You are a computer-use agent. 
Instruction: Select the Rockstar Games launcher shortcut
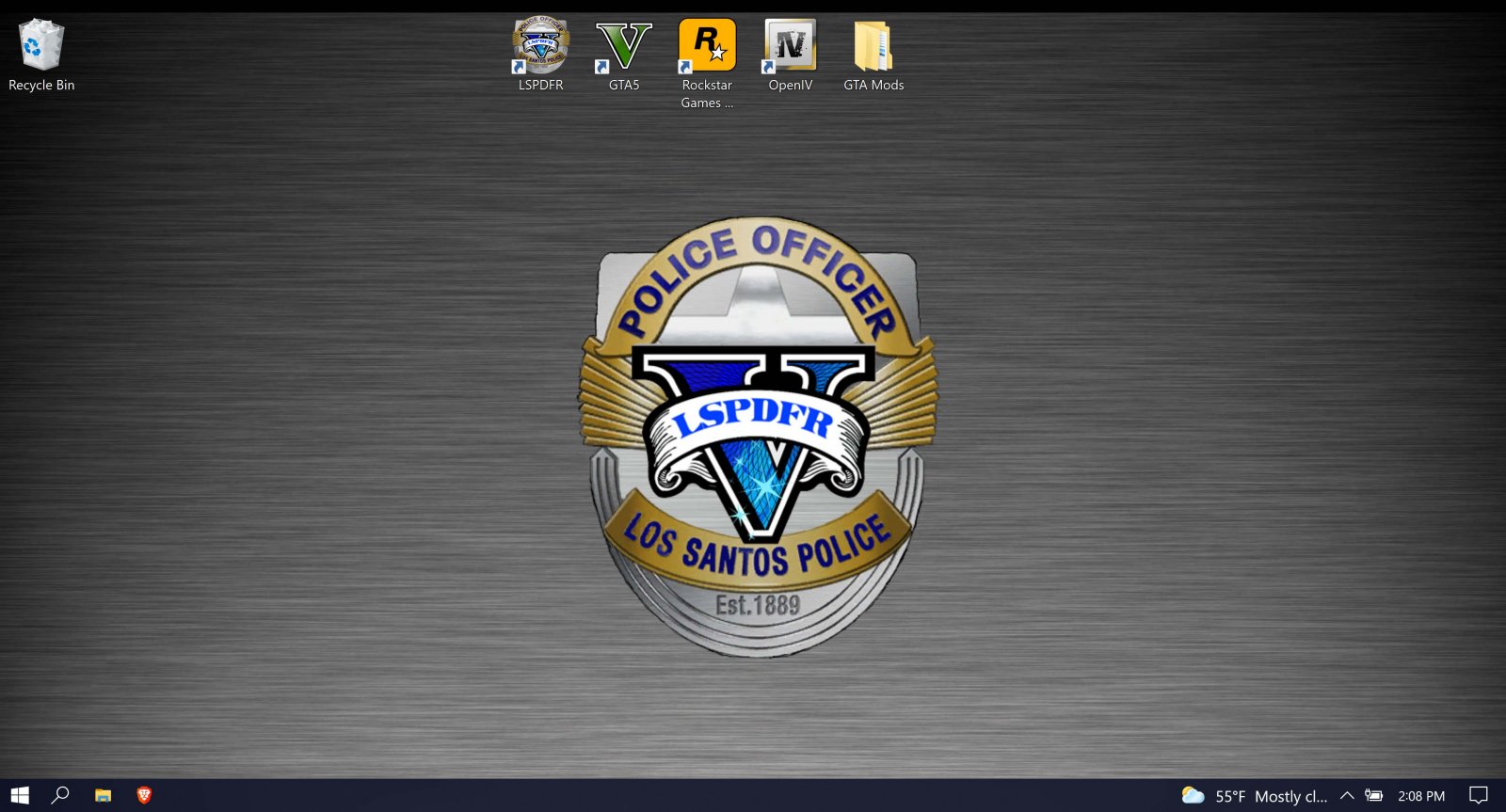[x=707, y=46]
